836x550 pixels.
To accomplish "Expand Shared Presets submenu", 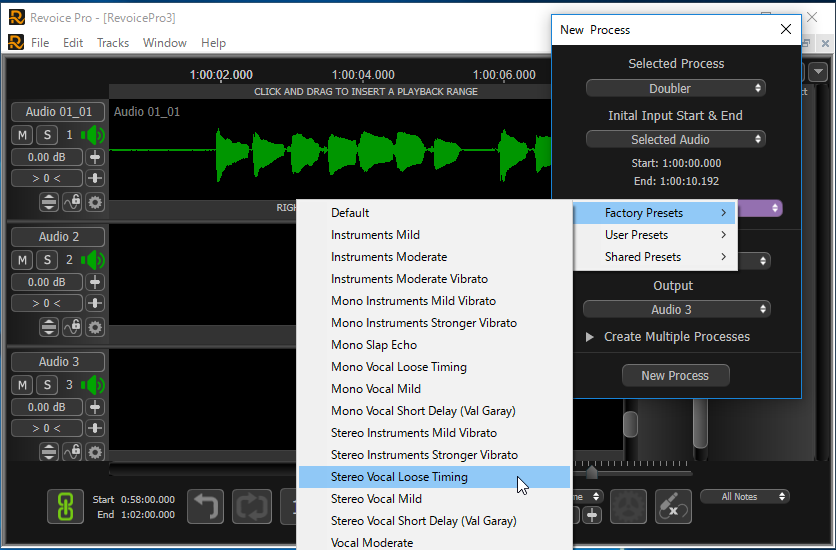I will pyautogui.click(x=655, y=257).
